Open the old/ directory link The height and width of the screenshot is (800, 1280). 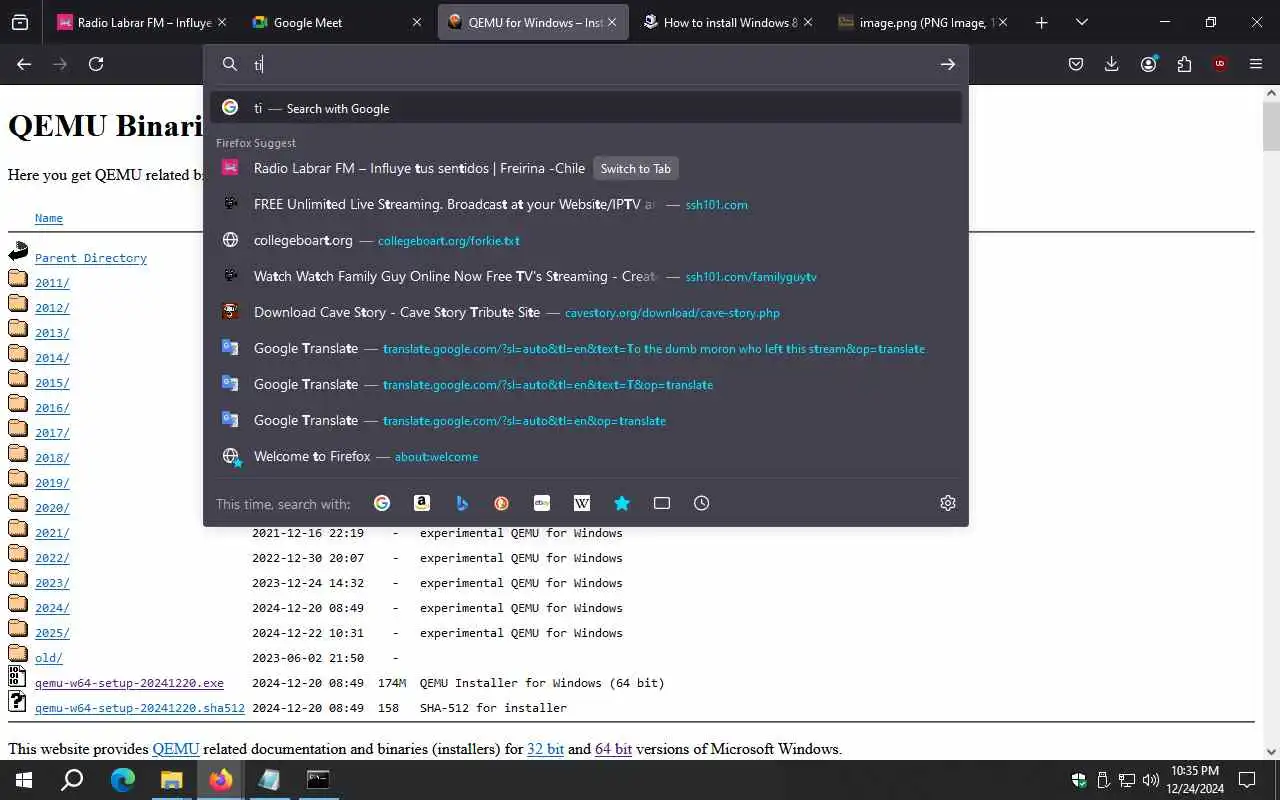[x=49, y=658]
